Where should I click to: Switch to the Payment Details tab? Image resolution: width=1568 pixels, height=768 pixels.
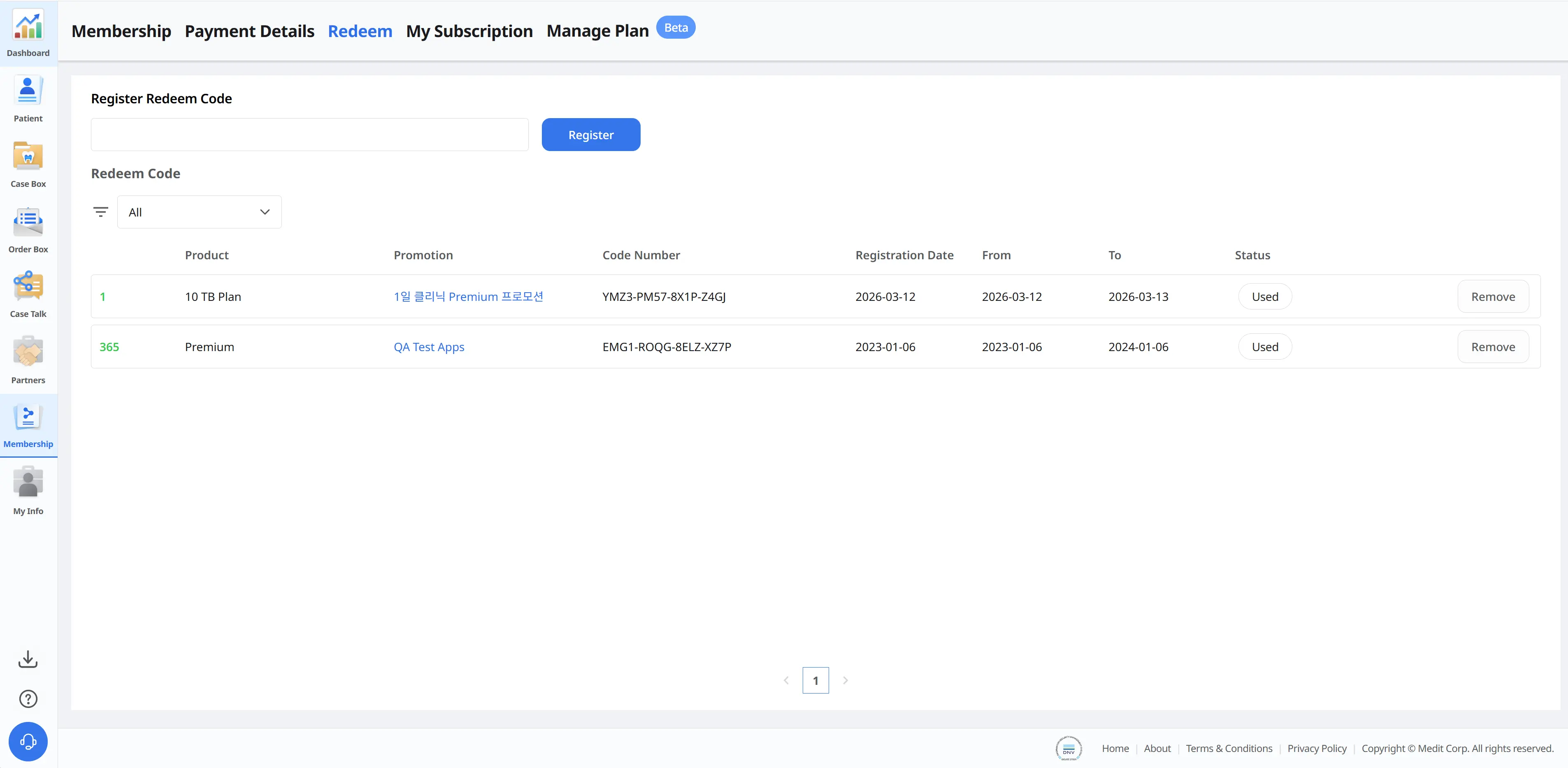tap(250, 31)
